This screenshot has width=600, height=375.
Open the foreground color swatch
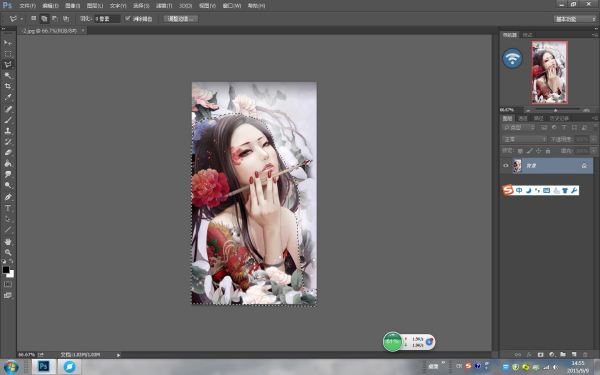click(x=6, y=270)
